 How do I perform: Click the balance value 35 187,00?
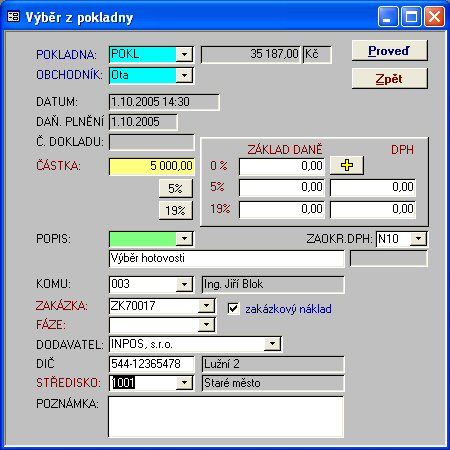(x=251, y=54)
